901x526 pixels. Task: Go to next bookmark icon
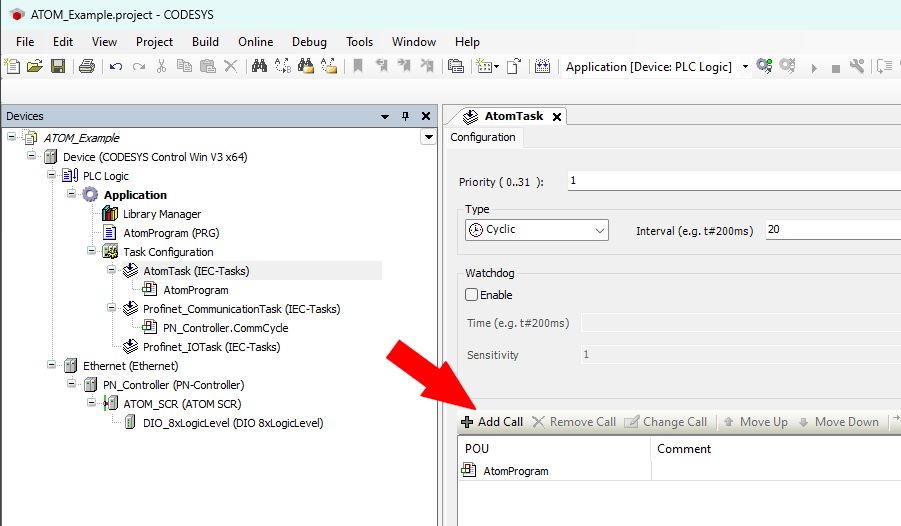[x=404, y=66]
